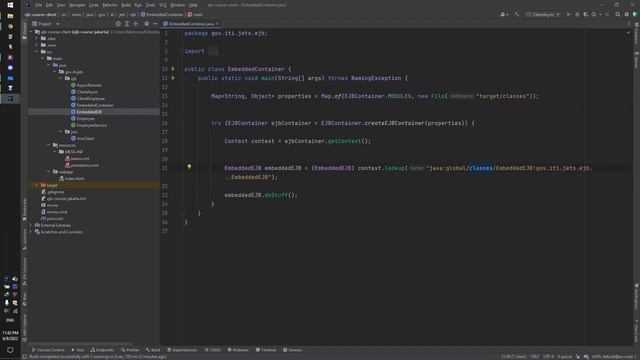
Task: Click the run gutter arrow beside class EmbeddedContainer
Action: pyautogui.click(x=173, y=69)
